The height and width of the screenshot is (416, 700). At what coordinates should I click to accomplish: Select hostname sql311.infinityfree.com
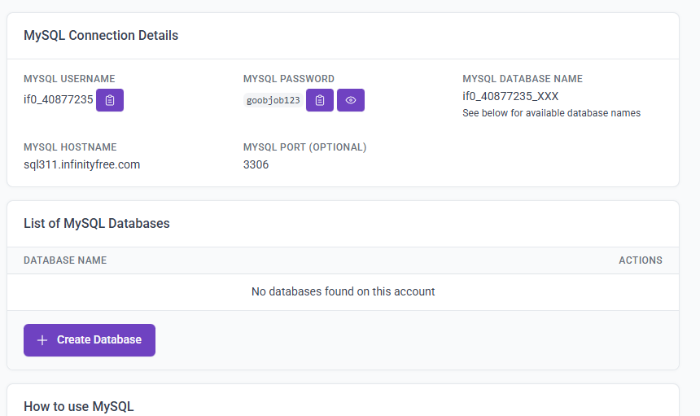(82, 165)
